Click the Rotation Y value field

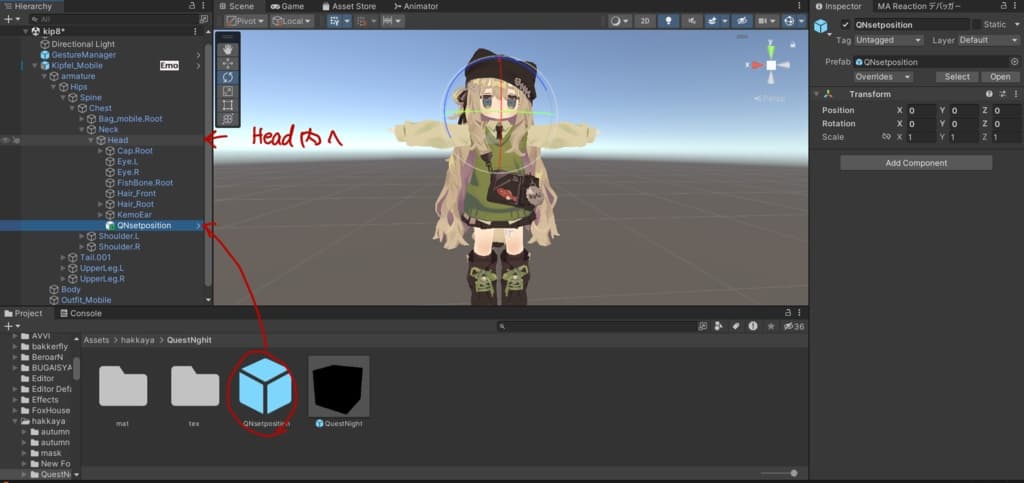point(964,123)
